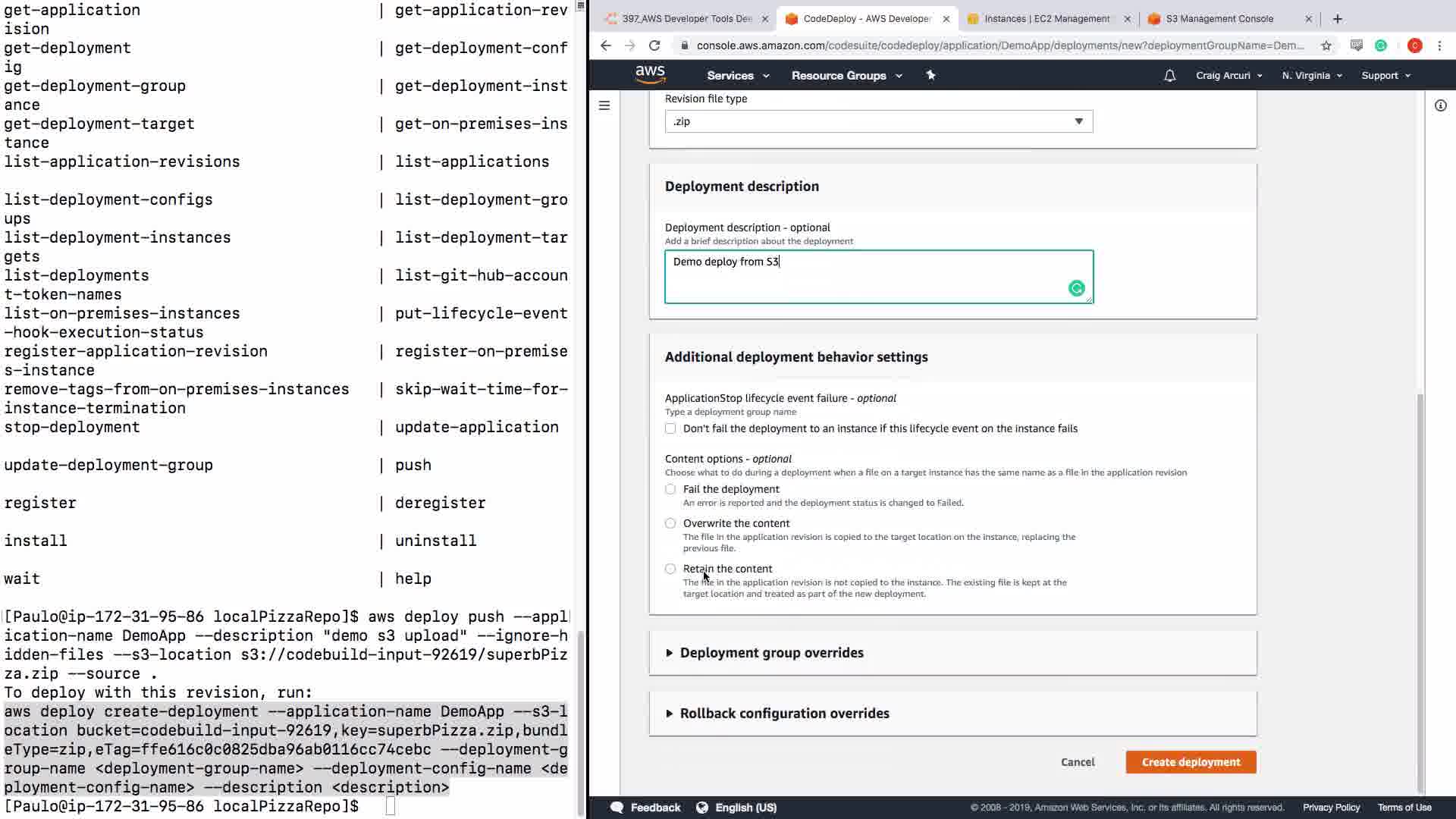Expand Rollback configuration overrides section
1456x819 pixels.
tap(783, 714)
